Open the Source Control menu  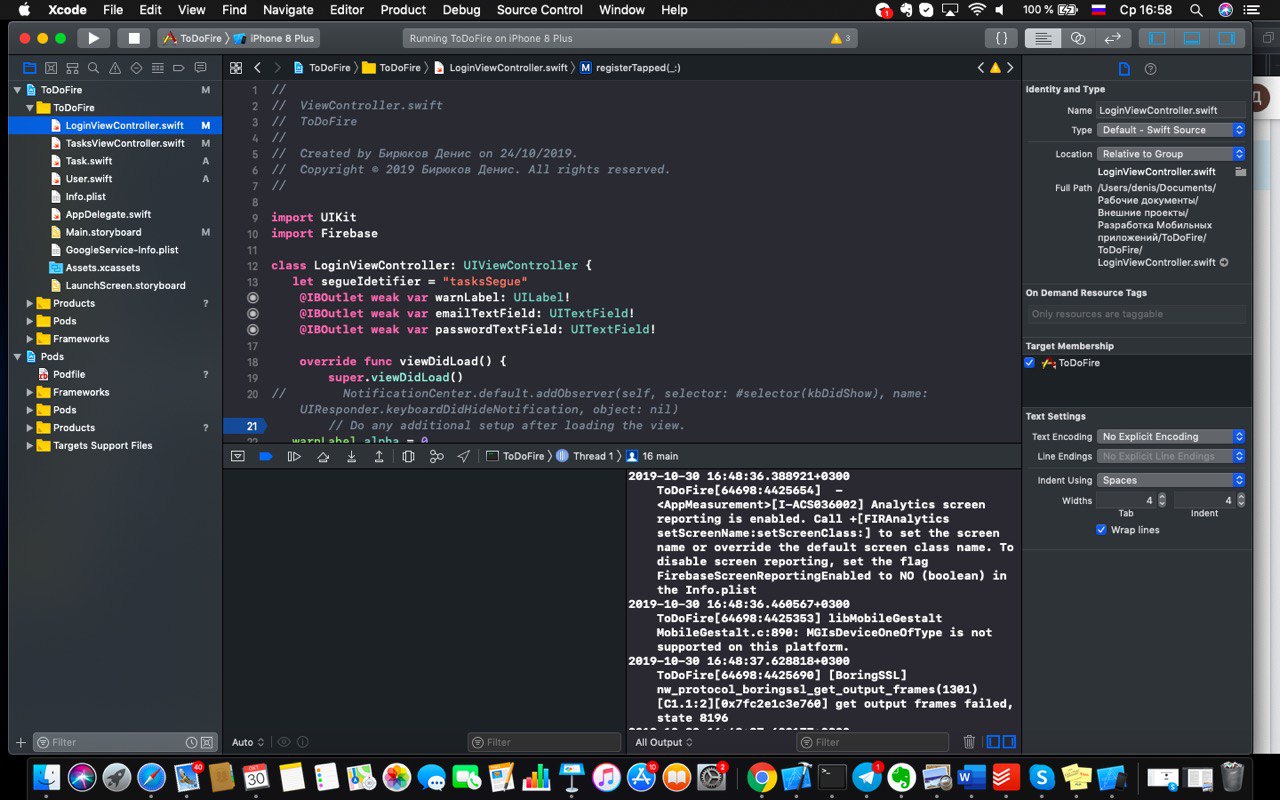pyautogui.click(x=540, y=10)
